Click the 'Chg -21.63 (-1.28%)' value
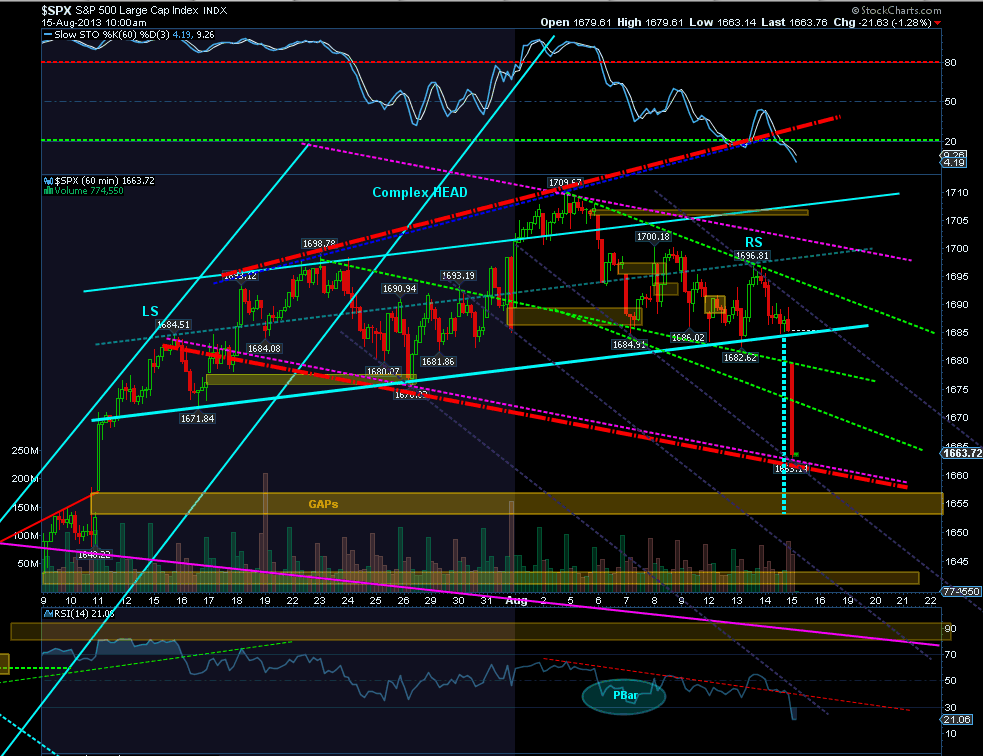The image size is (983, 756). coord(882,23)
